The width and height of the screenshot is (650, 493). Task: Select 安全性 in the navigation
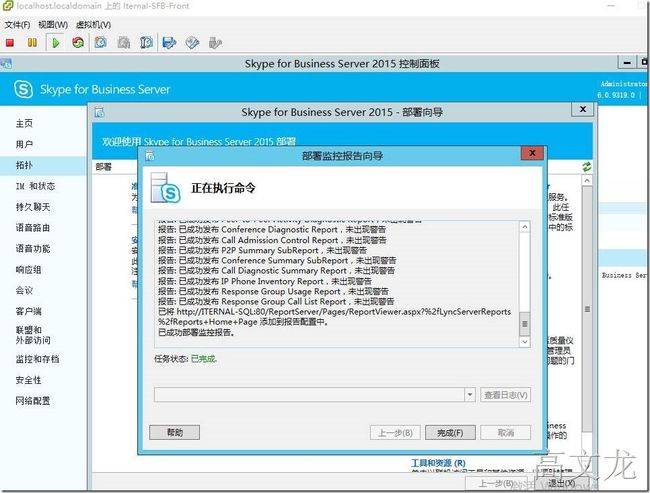click(x=28, y=380)
